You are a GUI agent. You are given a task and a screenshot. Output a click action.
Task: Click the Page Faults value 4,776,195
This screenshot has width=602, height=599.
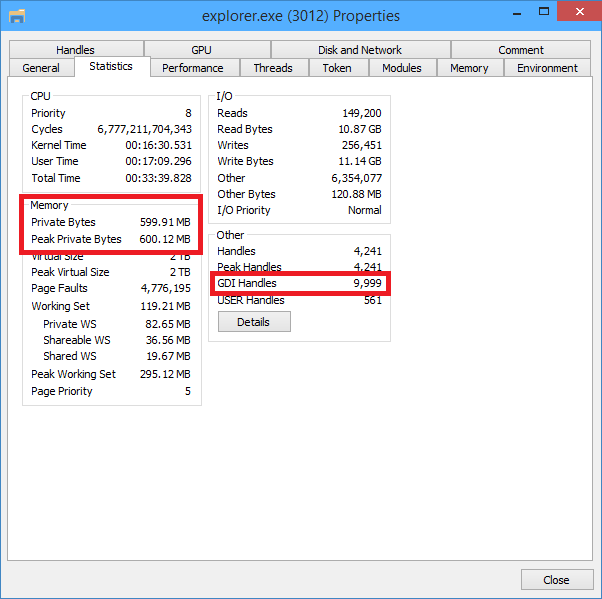click(x=165, y=288)
